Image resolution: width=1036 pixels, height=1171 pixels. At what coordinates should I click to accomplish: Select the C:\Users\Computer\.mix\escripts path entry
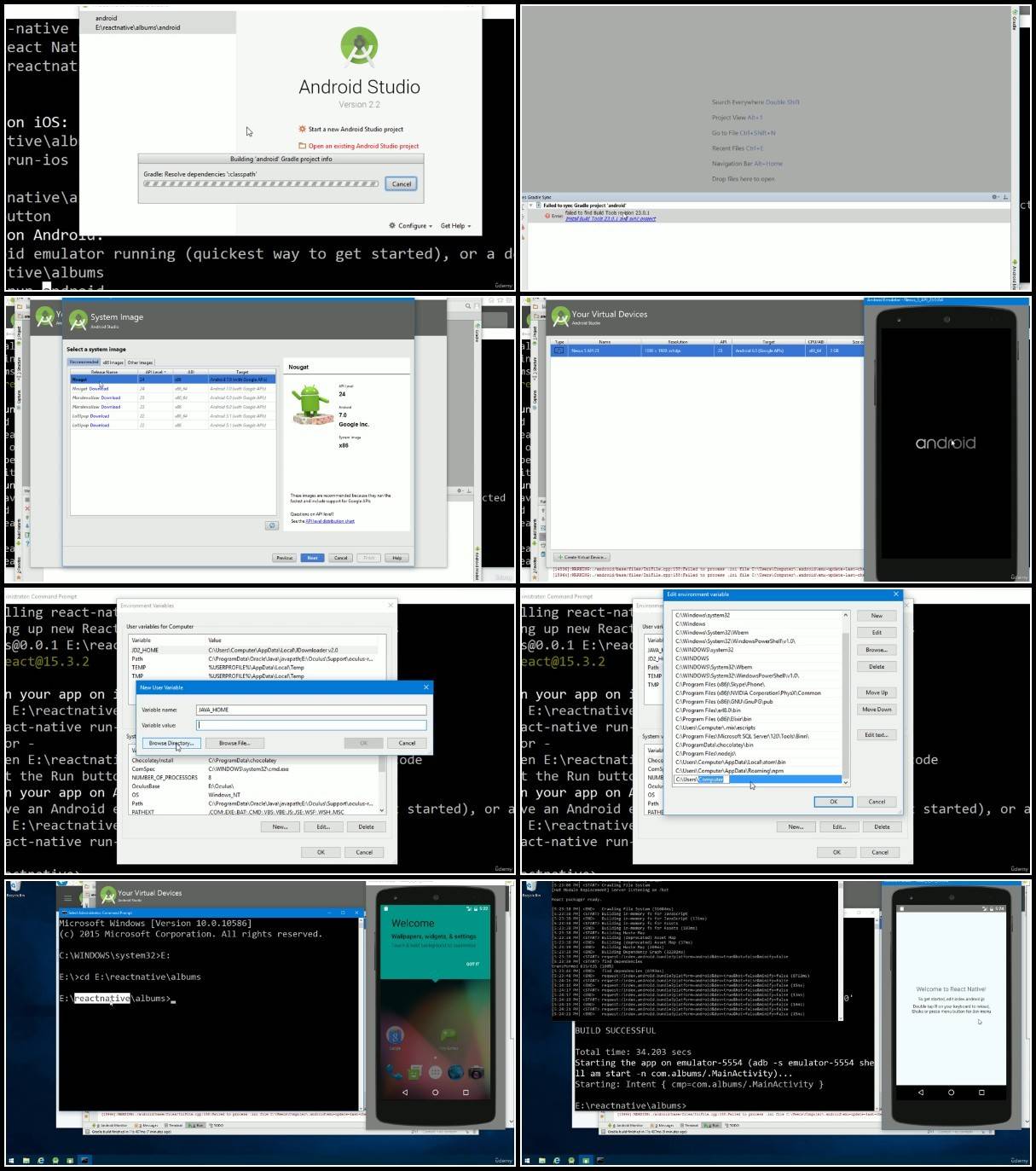pyautogui.click(x=756, y=728)
